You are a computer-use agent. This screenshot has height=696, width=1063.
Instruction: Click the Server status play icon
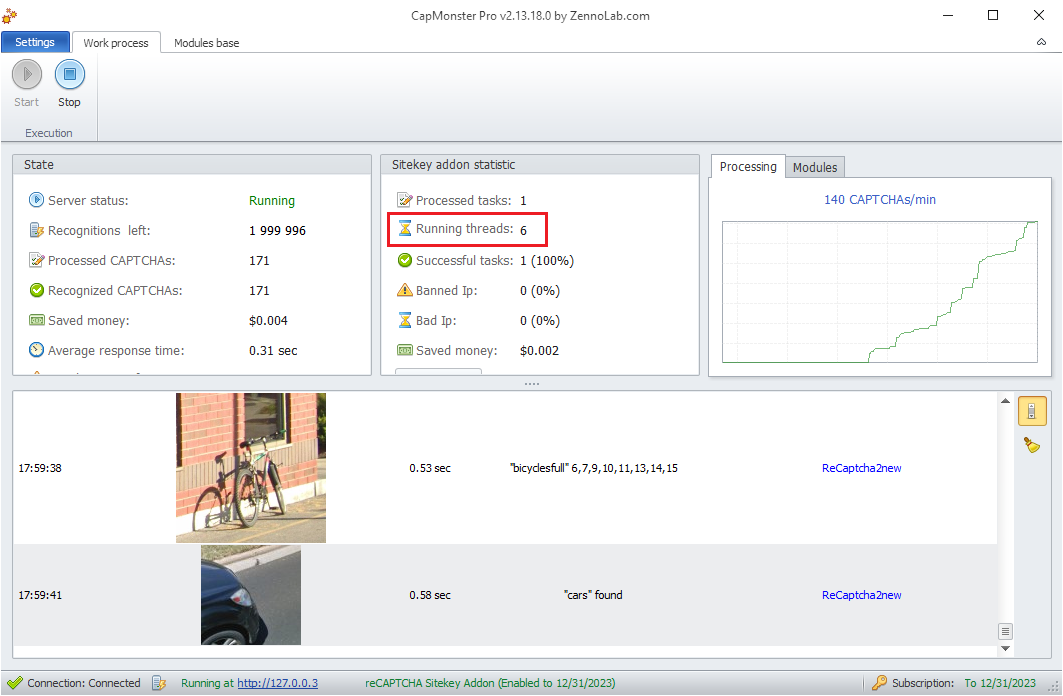(x=37, y=200)
